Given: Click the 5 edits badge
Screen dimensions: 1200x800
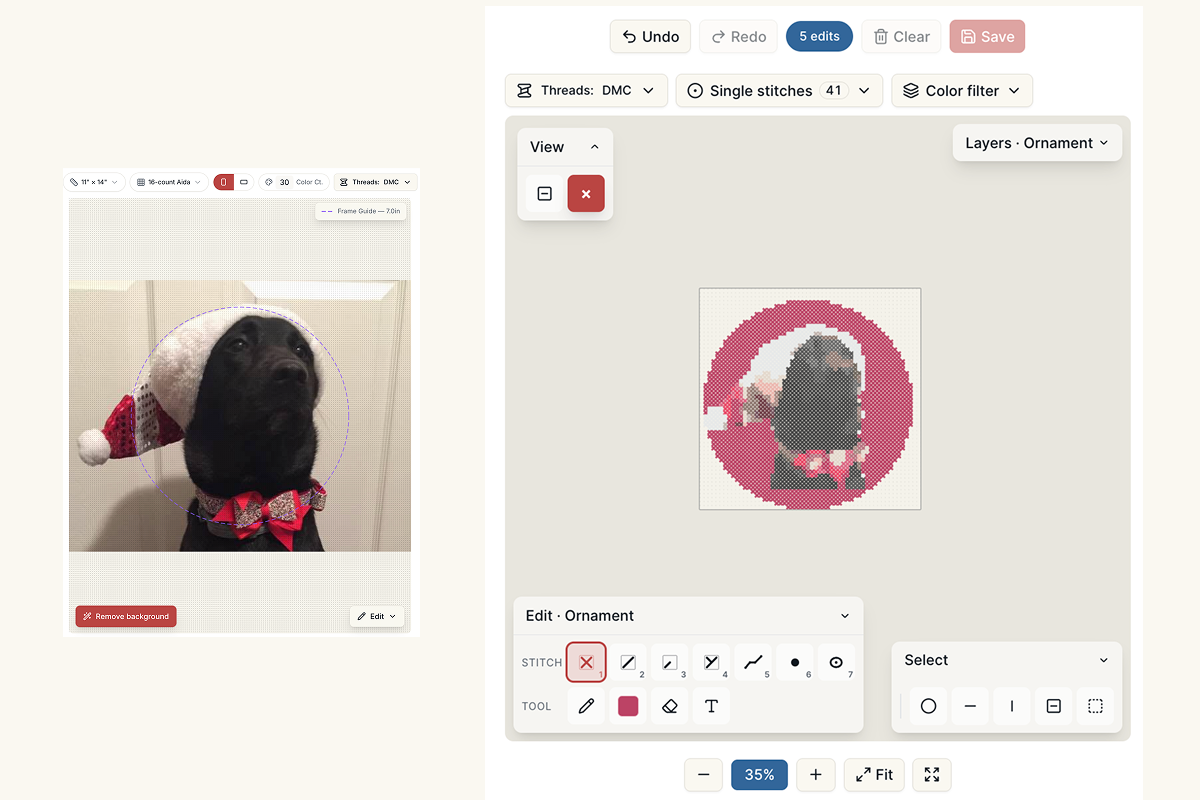Looking at the screenshot, I should [820, 37].
